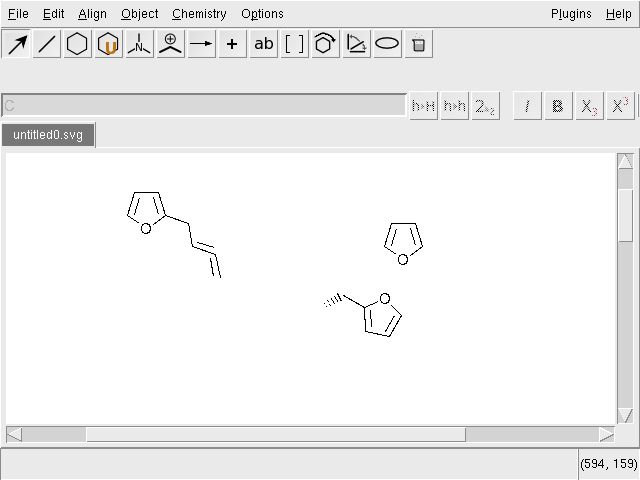
Task: Activate the ab text tool
Action: pyautogui.click(x=264, y=44)
